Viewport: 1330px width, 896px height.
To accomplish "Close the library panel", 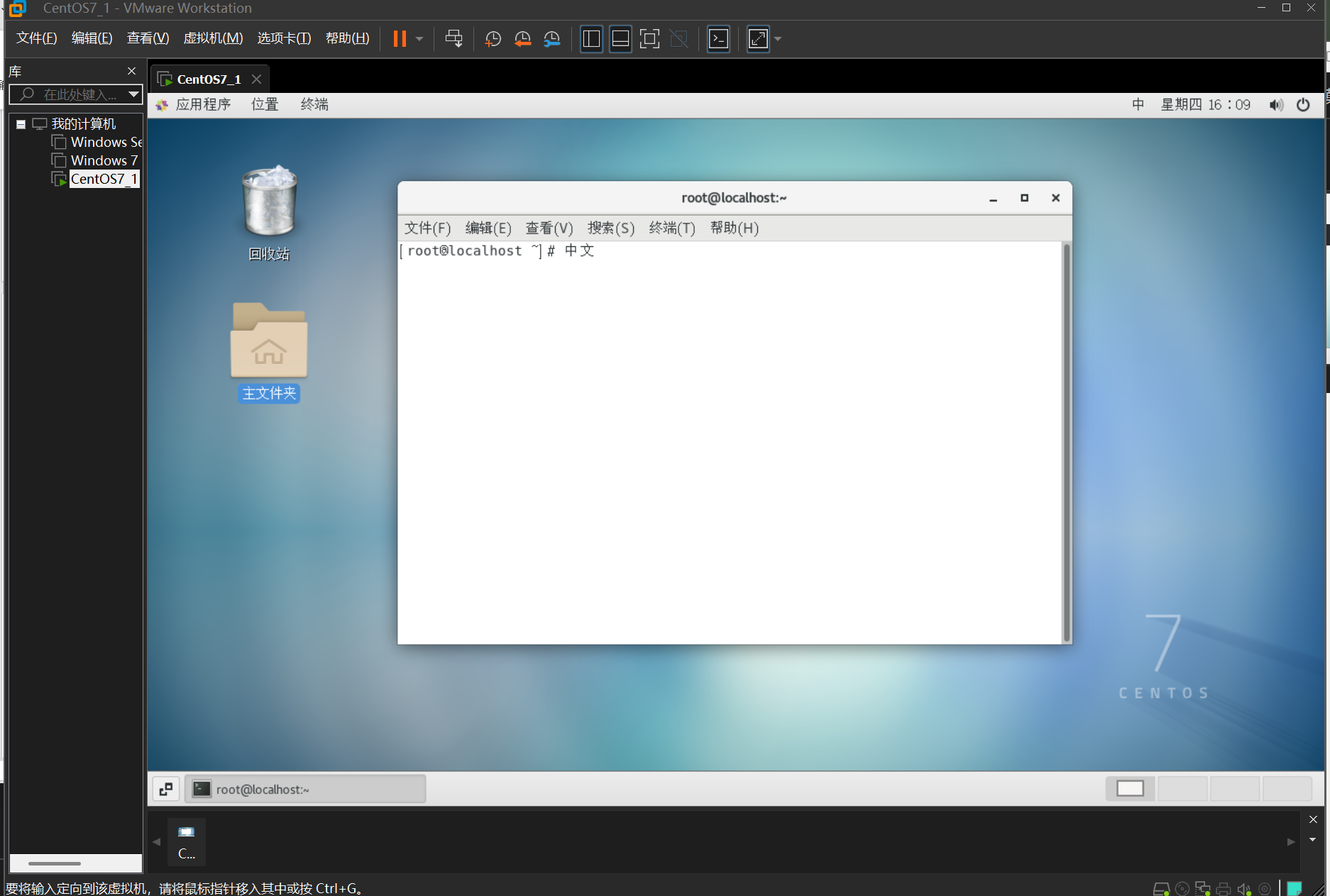I will click(131, 71).
